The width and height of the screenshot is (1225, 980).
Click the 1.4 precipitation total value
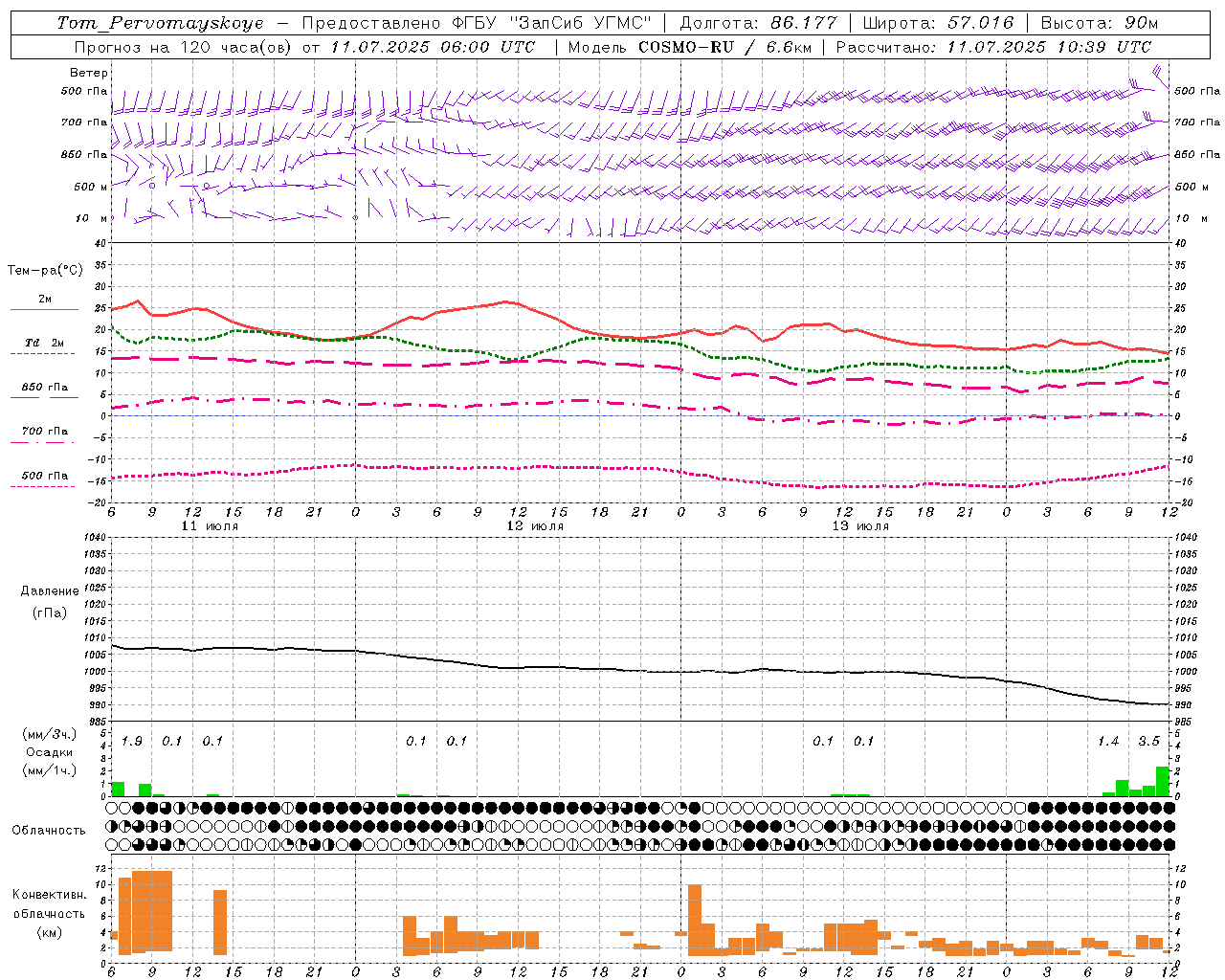(x=1108, y=741)
